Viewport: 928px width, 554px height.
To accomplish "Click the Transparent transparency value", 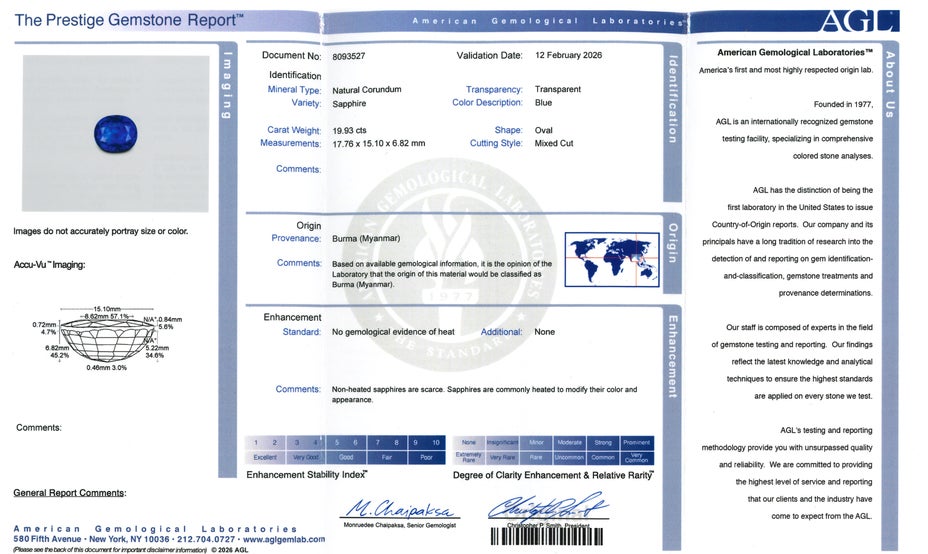I will (x=558, y=89).
